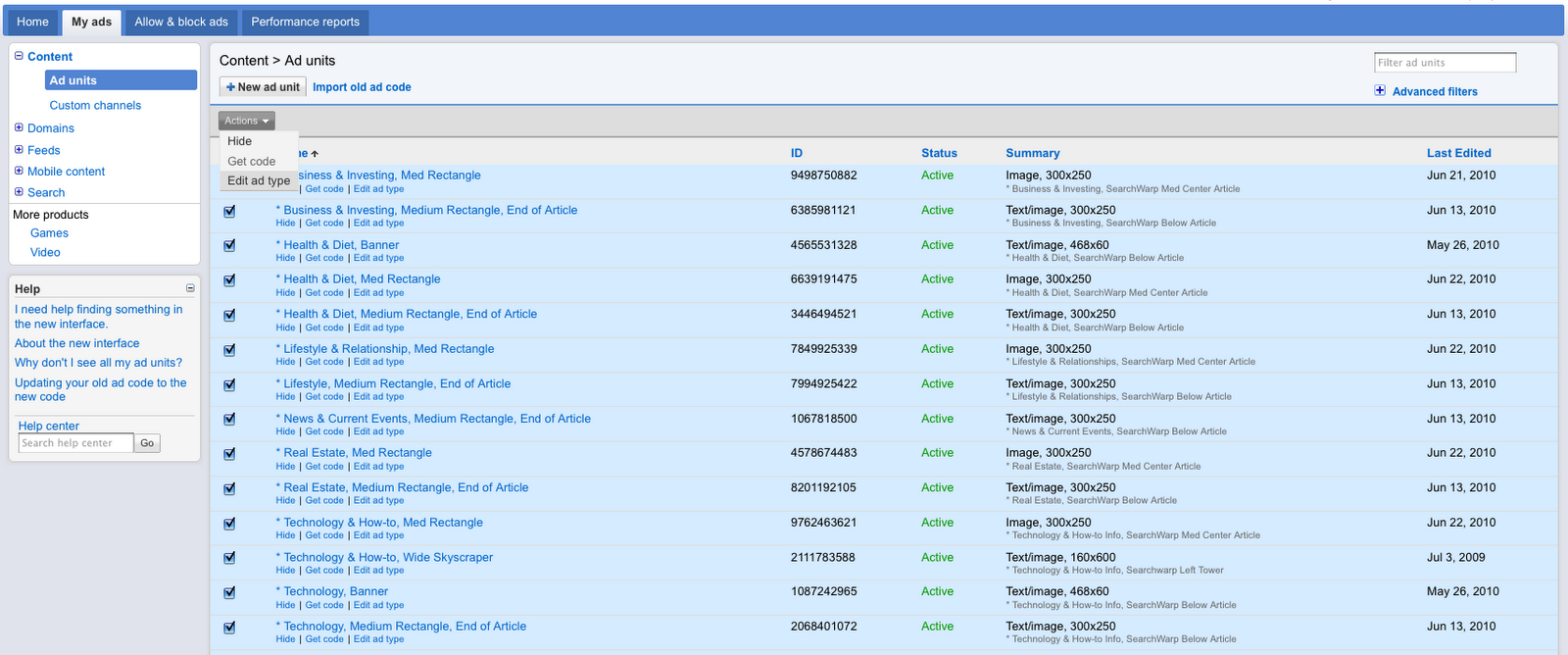Viewport: 1568px width, 655px height.
Task: Uncheck Business & Investing Medium Rectangle End of Article
Action: [229, 211]
